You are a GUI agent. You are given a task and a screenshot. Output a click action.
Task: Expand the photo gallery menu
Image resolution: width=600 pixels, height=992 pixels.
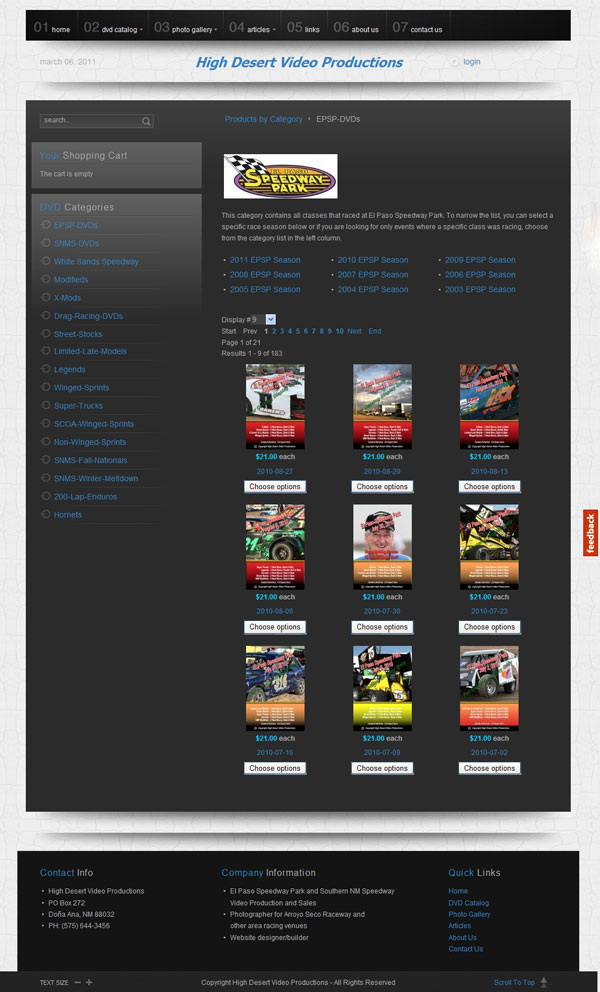(185, 27)
